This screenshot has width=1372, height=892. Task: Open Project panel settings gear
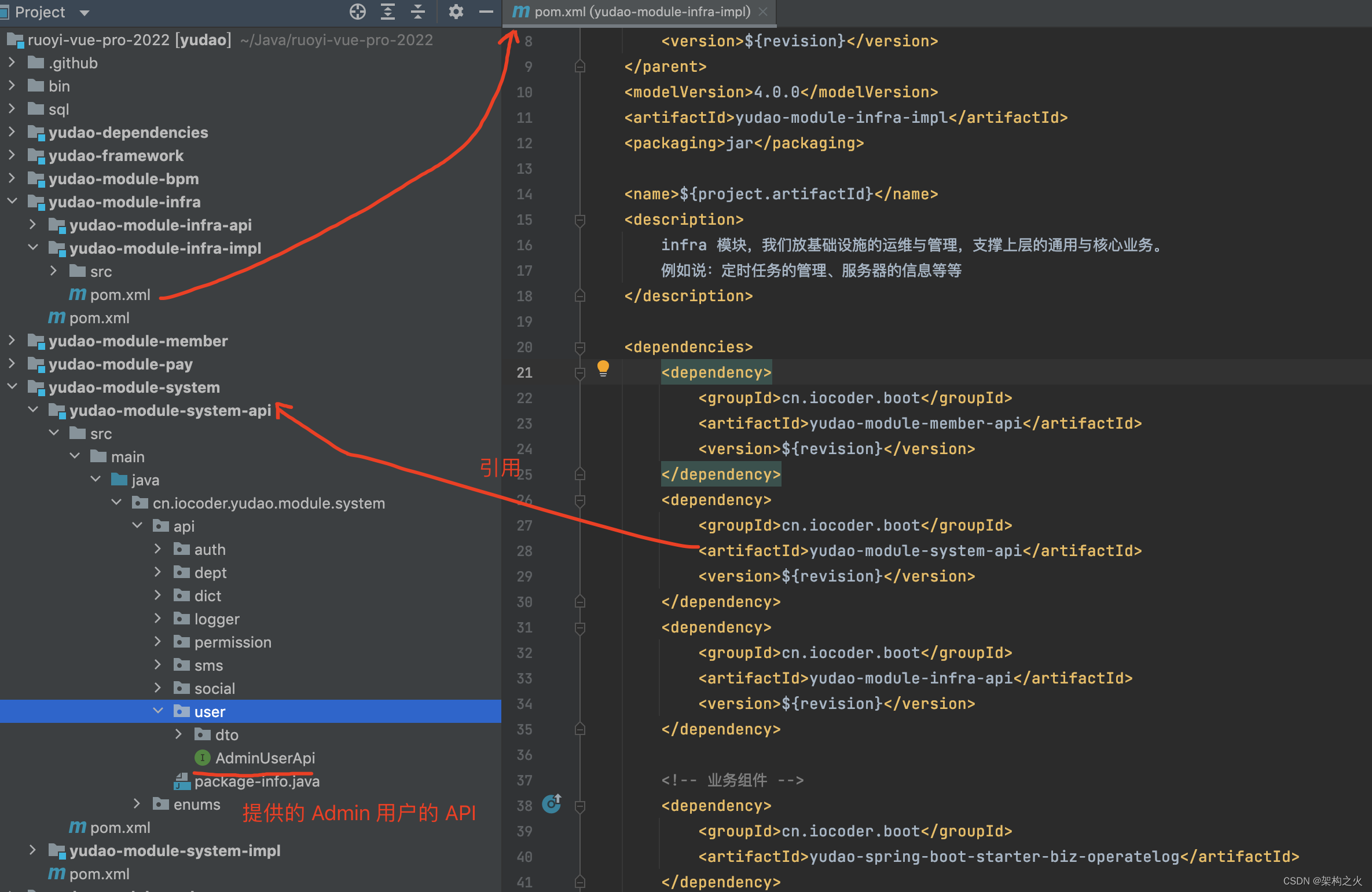tap(456, 12)
